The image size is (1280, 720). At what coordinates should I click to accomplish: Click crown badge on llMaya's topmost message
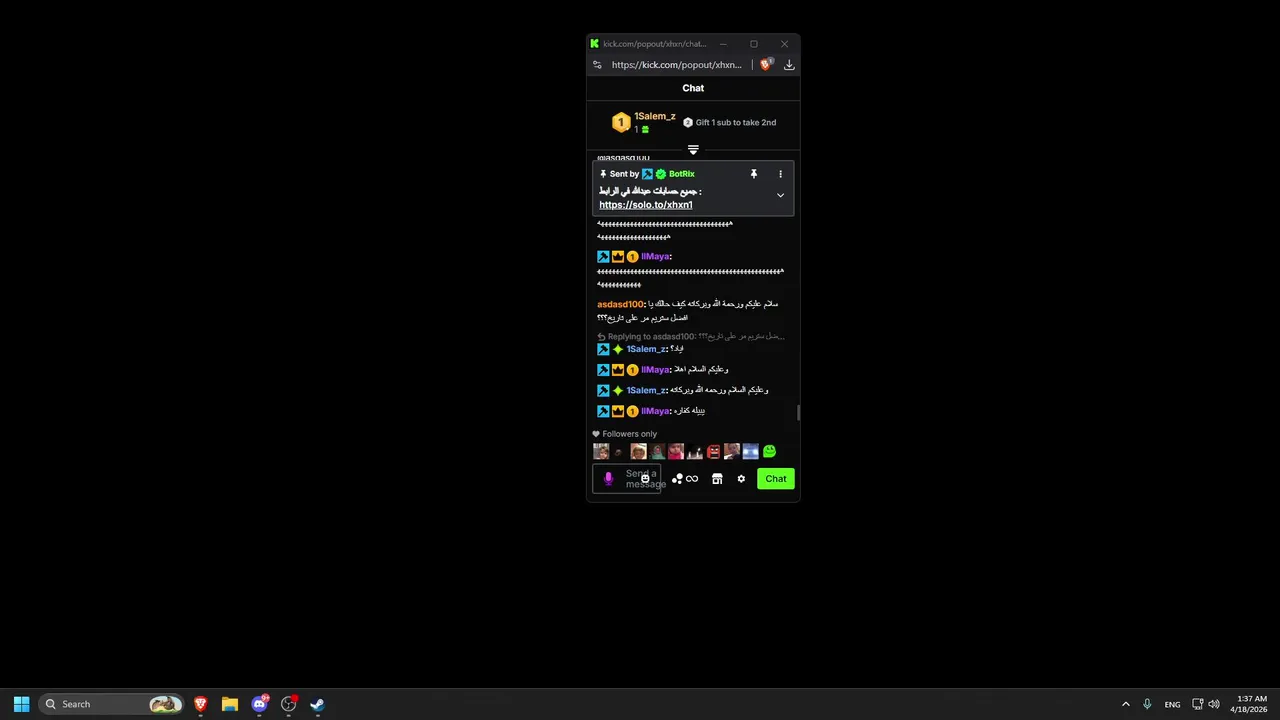tap(618, 257)
